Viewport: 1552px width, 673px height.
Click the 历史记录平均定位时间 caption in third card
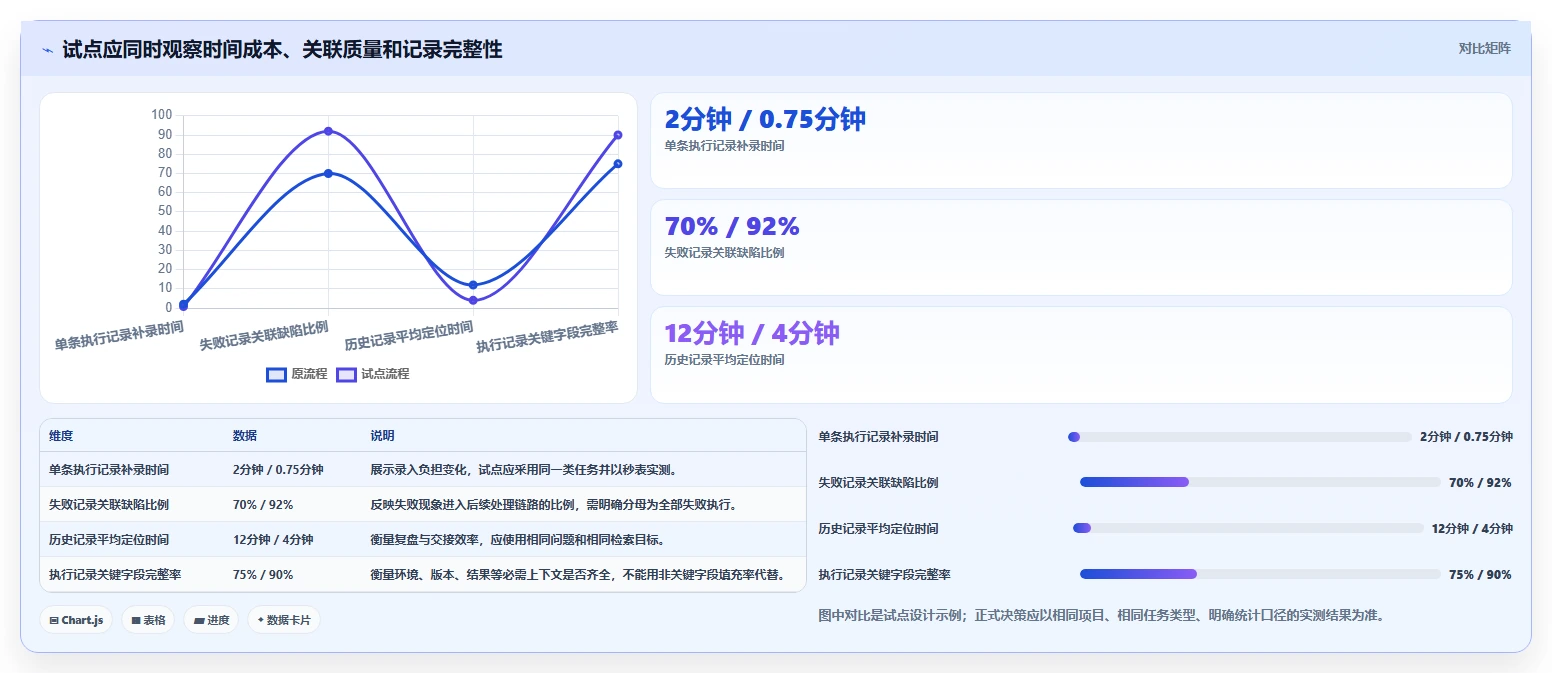coord(724,359)
